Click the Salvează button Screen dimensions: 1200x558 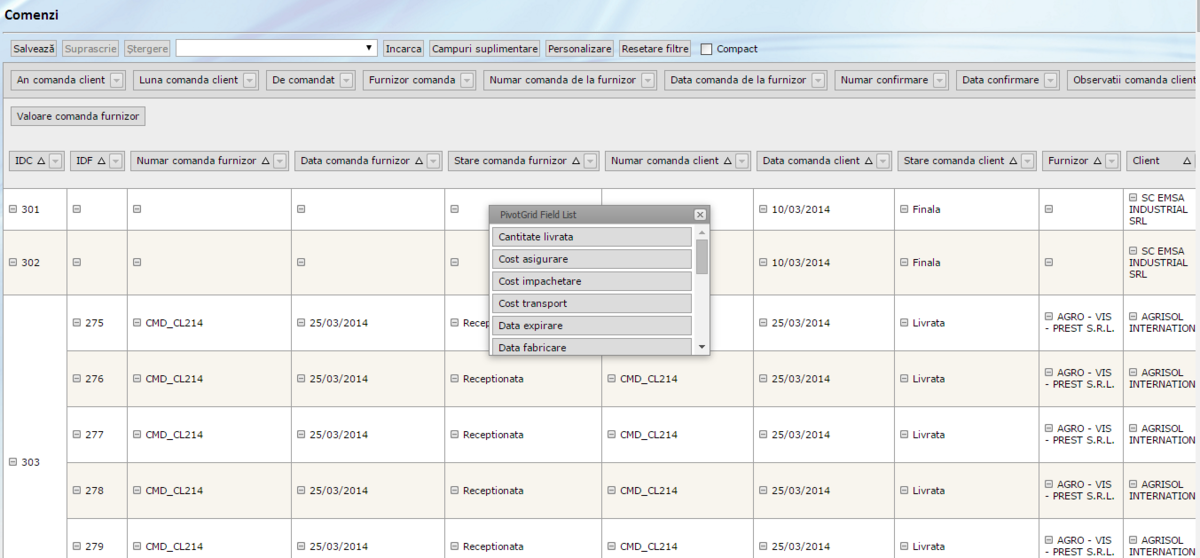(34, 48)
